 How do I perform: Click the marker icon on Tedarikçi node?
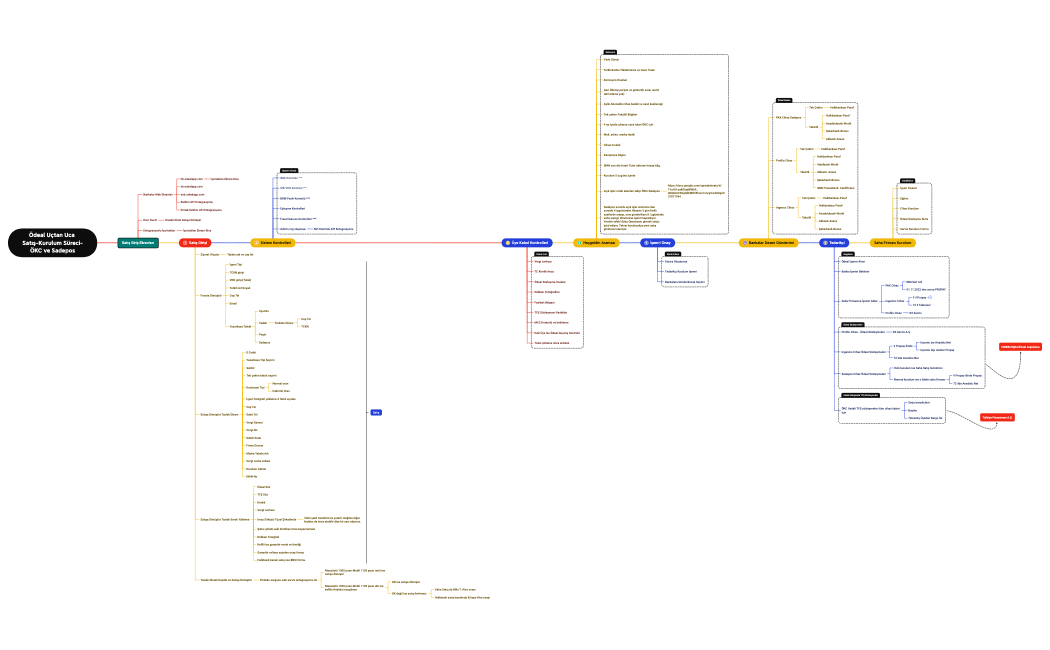[x=824, y=243]
